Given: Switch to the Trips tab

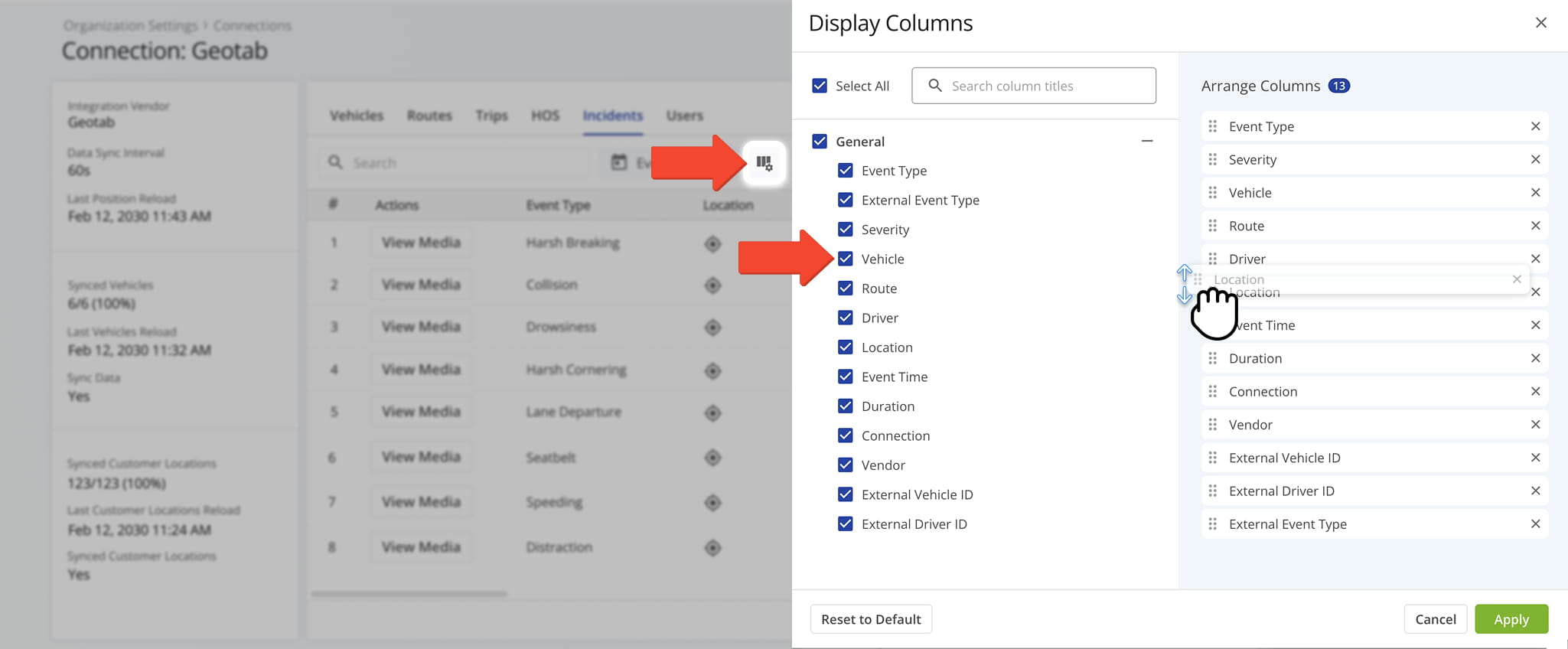Looking at the screenshot, I should point(491,116).
